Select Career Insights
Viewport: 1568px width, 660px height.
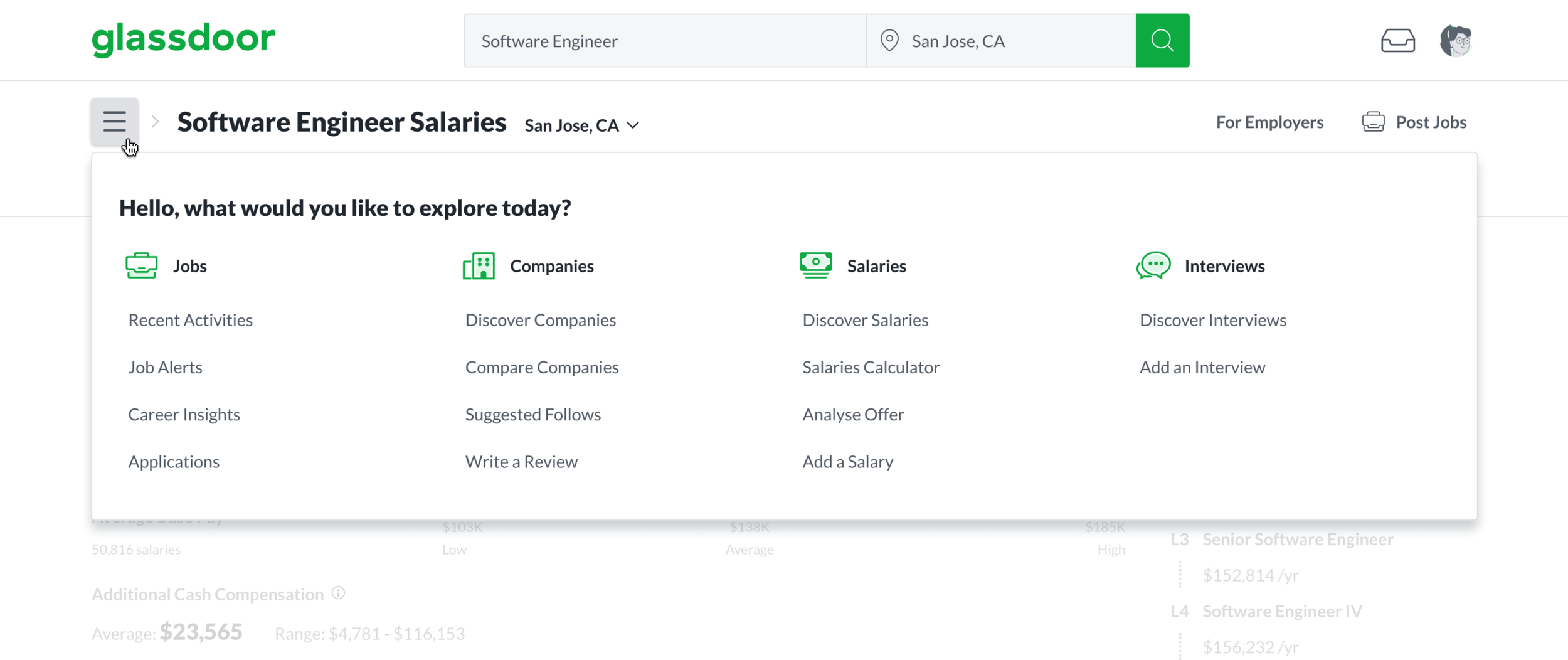pos(184,415)
